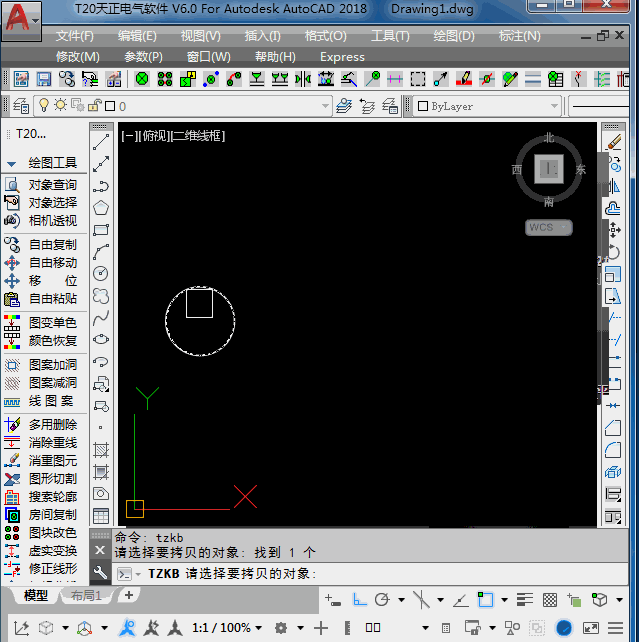
Task: Open the 修改(M) menu
Action: point(77,57)
